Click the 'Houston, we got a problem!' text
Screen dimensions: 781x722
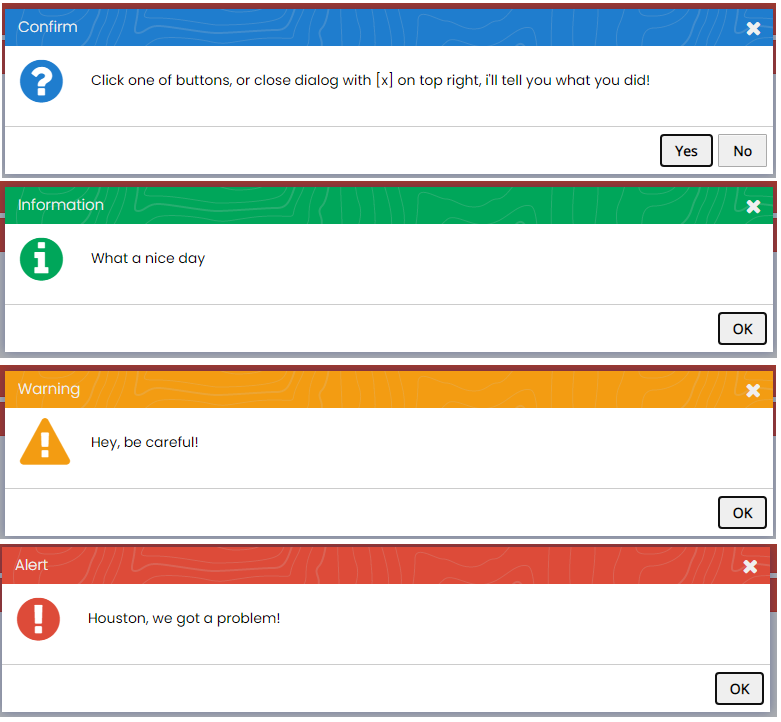(x=184, y=618)
